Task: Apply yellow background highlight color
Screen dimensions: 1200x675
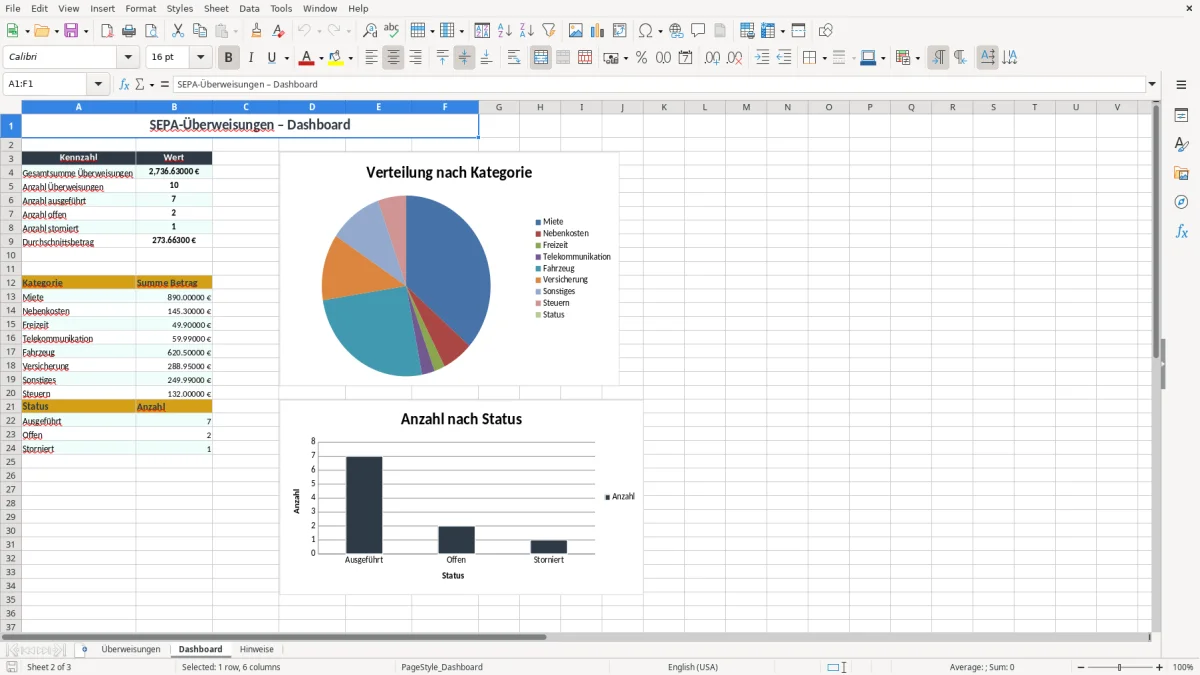Action: (337, 58)
